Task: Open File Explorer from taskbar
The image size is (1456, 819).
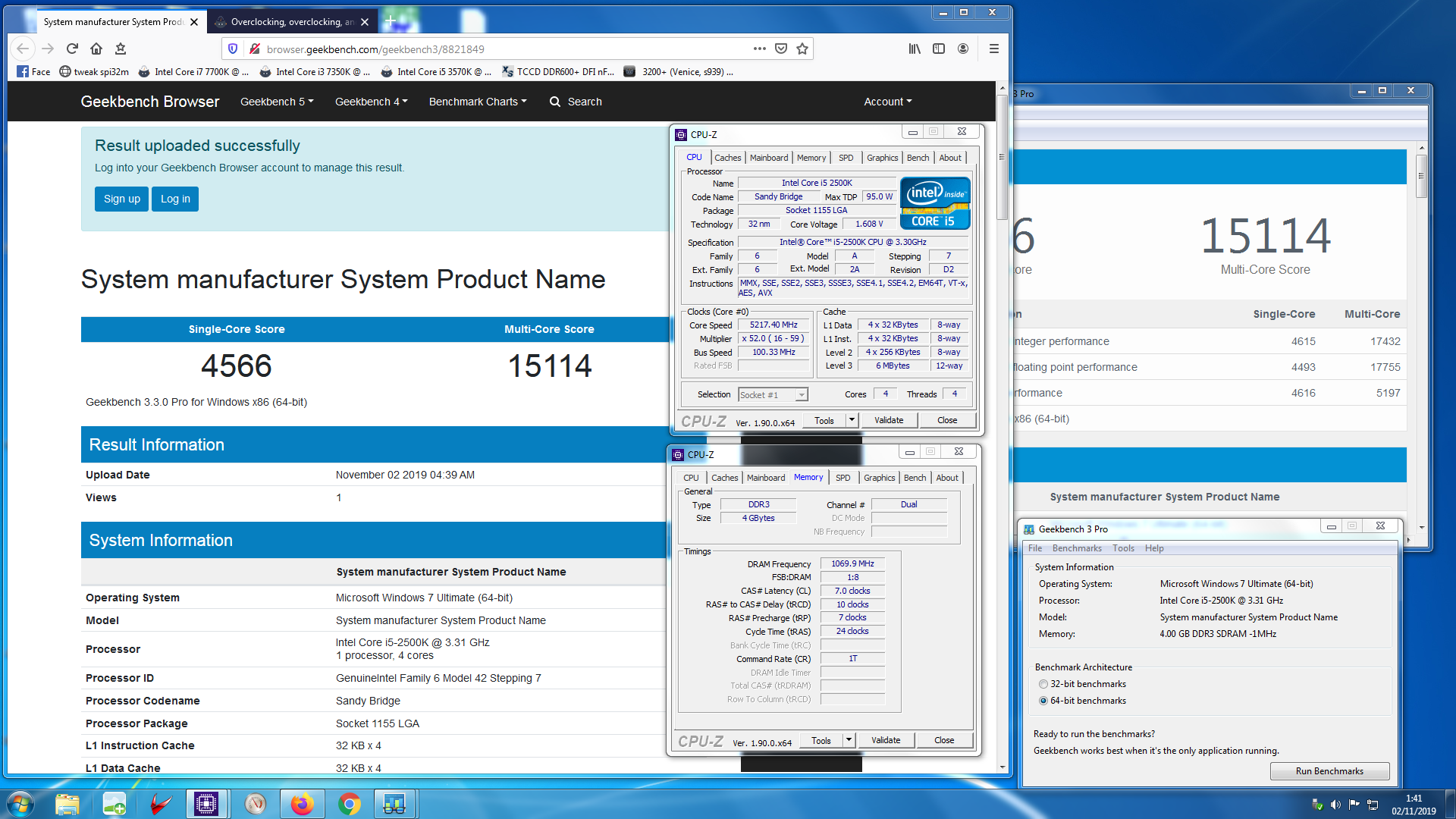Action: click(x=67, y=804)
